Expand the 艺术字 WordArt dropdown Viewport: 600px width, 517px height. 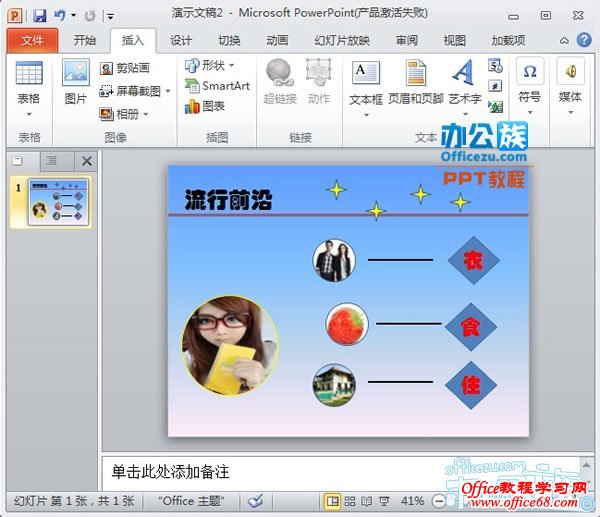[463, 99]
